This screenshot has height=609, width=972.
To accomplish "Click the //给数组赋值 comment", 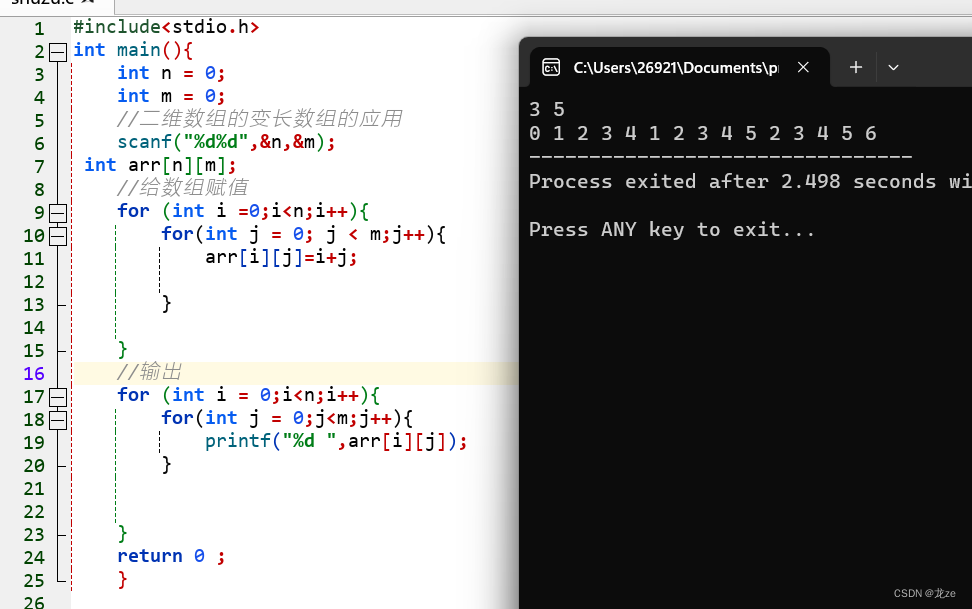I will pyautogui.click(x=182, y=187).
